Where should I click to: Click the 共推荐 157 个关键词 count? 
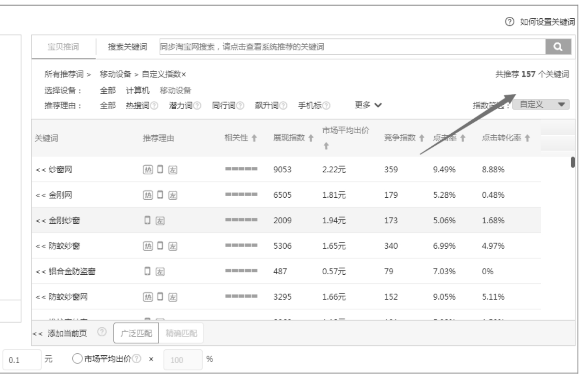coord(532,74)
